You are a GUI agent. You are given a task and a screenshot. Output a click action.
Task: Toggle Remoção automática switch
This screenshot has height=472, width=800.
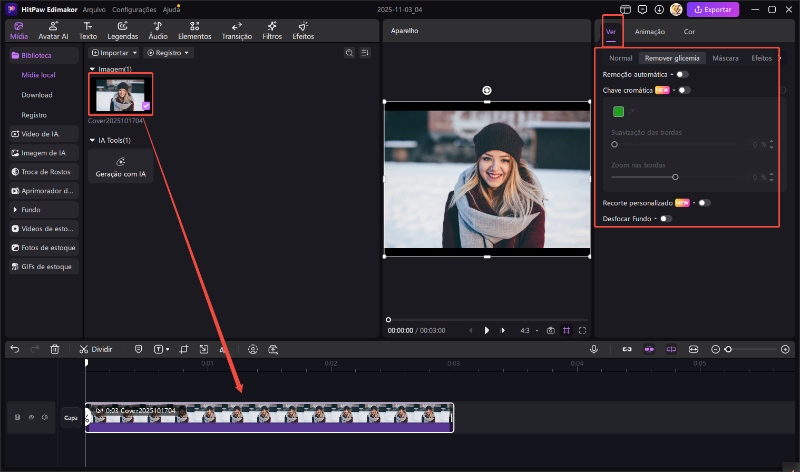pyautogui.click(x=682, y=74)
